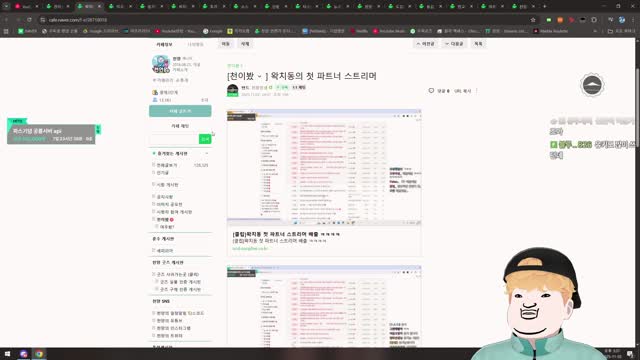Open the post's more-options menu
The height and width of the screenshot is (360, 640).
coord(476,91)
